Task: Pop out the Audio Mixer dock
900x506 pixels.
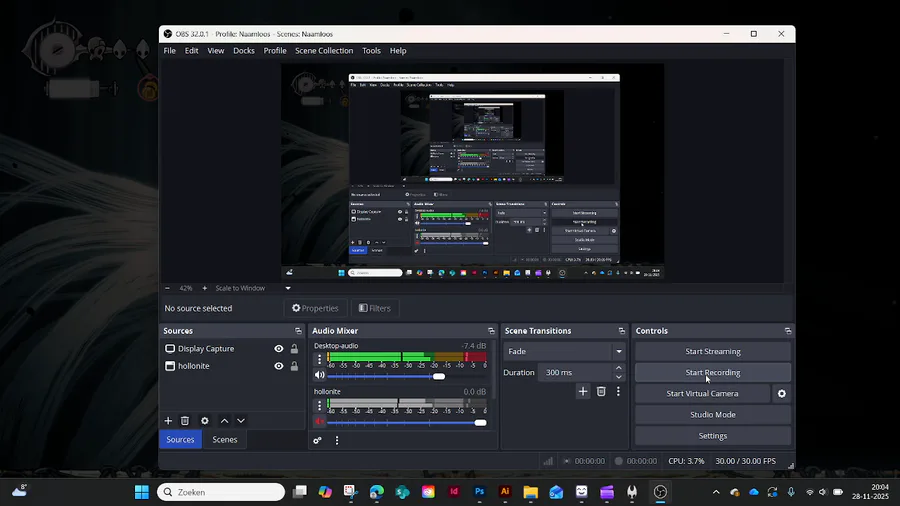Action: click(491, 331)
